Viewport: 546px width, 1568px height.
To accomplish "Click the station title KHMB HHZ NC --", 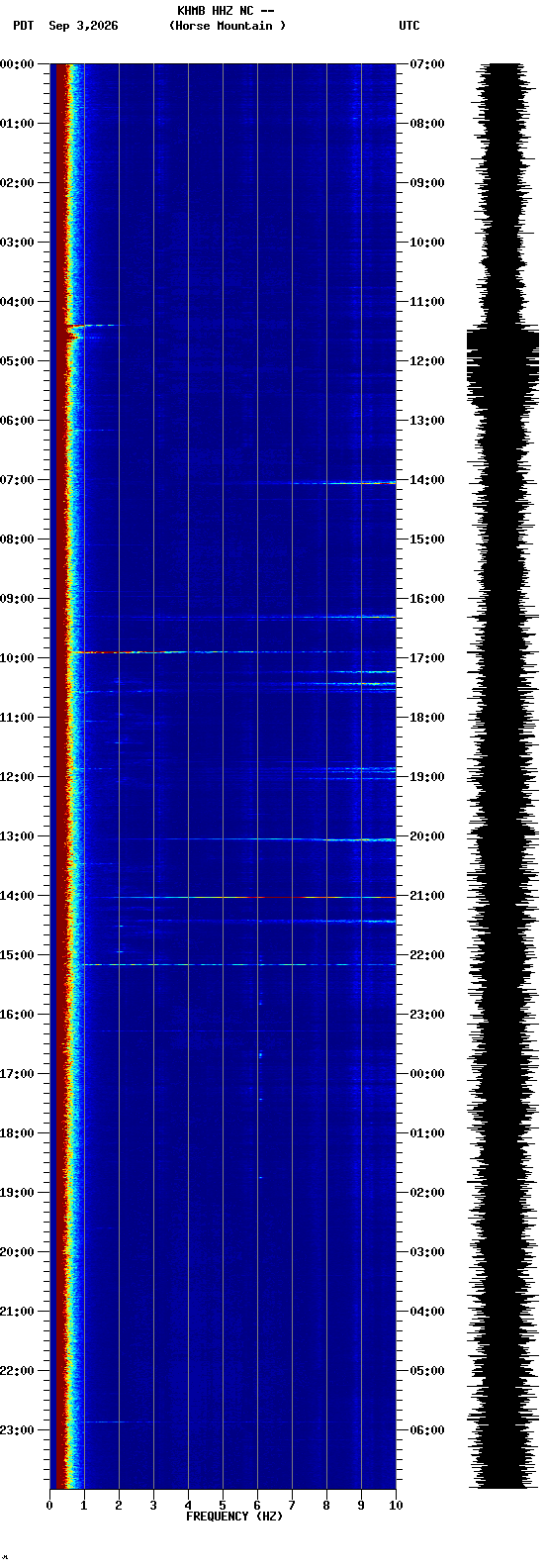I will tap(226, 11).
